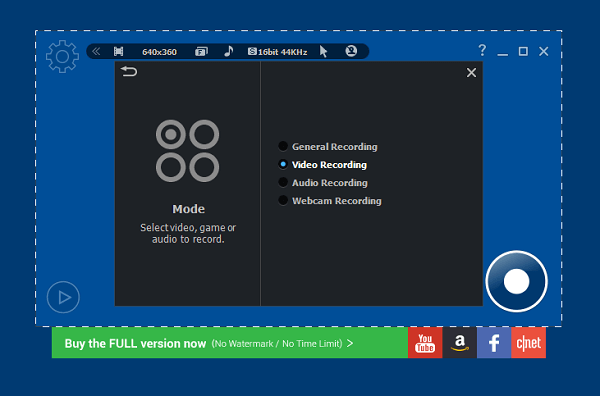Collapse toolbar with double chevron arrows

(96, 51)
